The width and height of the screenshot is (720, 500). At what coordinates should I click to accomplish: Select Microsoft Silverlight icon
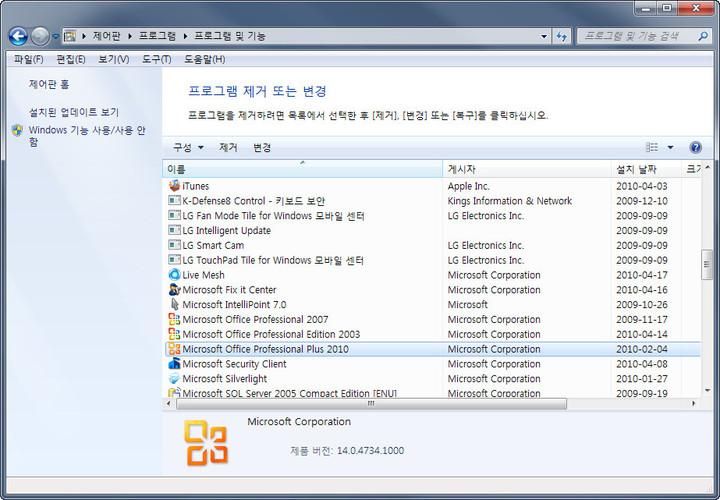click(x=174, y=378)
